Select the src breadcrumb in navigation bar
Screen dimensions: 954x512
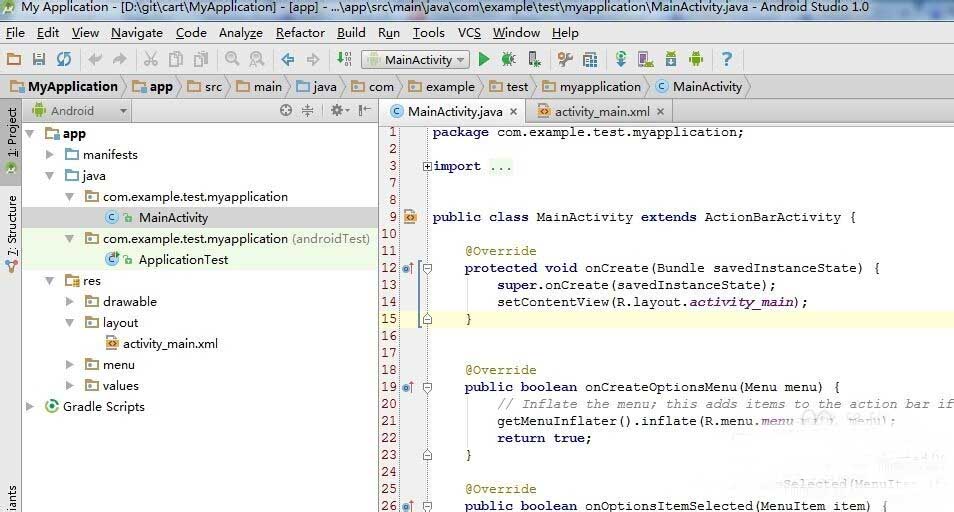pyautogui.click(x=206, y=87)
